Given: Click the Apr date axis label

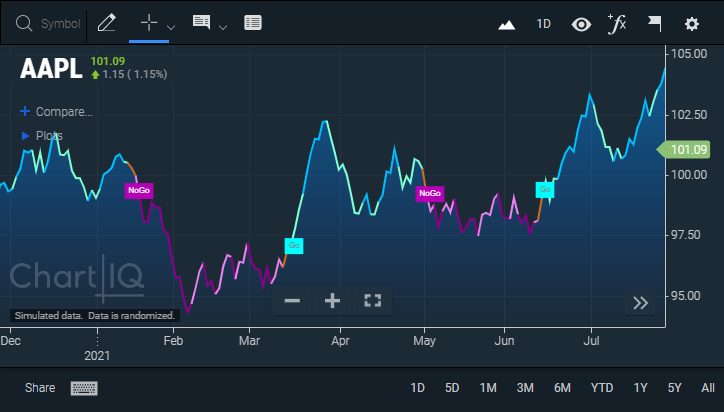Looking at the screenshot, I should [340, 341].
